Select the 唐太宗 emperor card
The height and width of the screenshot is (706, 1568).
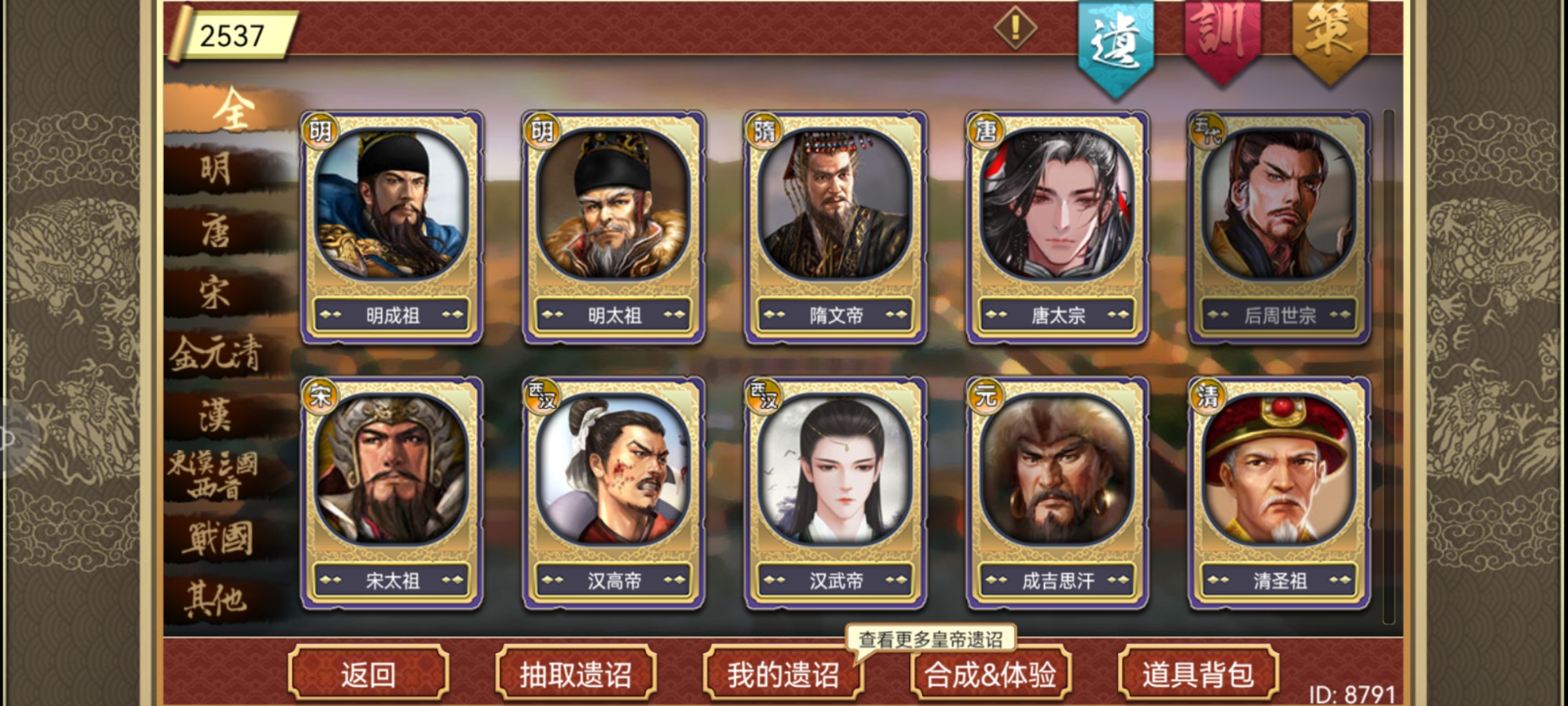pyautogui.click(x=1057, y=227)
